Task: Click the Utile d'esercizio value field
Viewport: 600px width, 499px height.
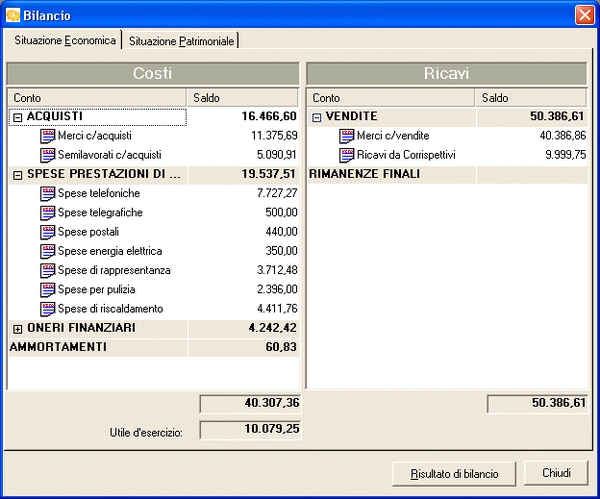Action: [x=250, y=430]
